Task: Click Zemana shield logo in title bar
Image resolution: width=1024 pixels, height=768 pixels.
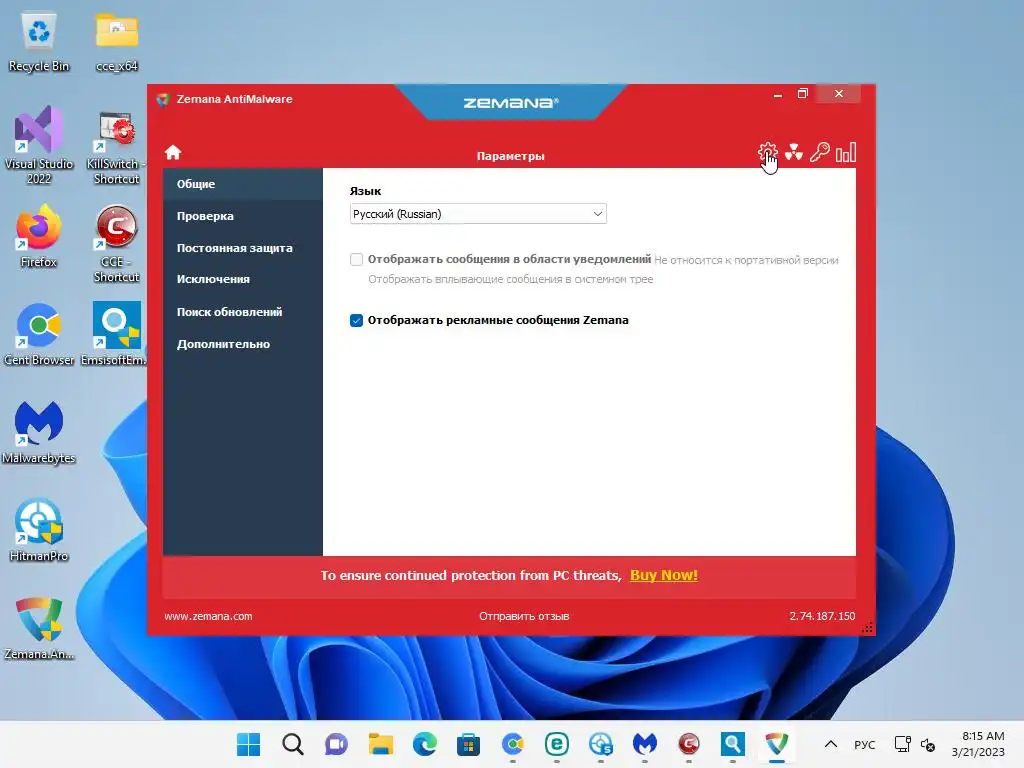Action: [163, 99]
